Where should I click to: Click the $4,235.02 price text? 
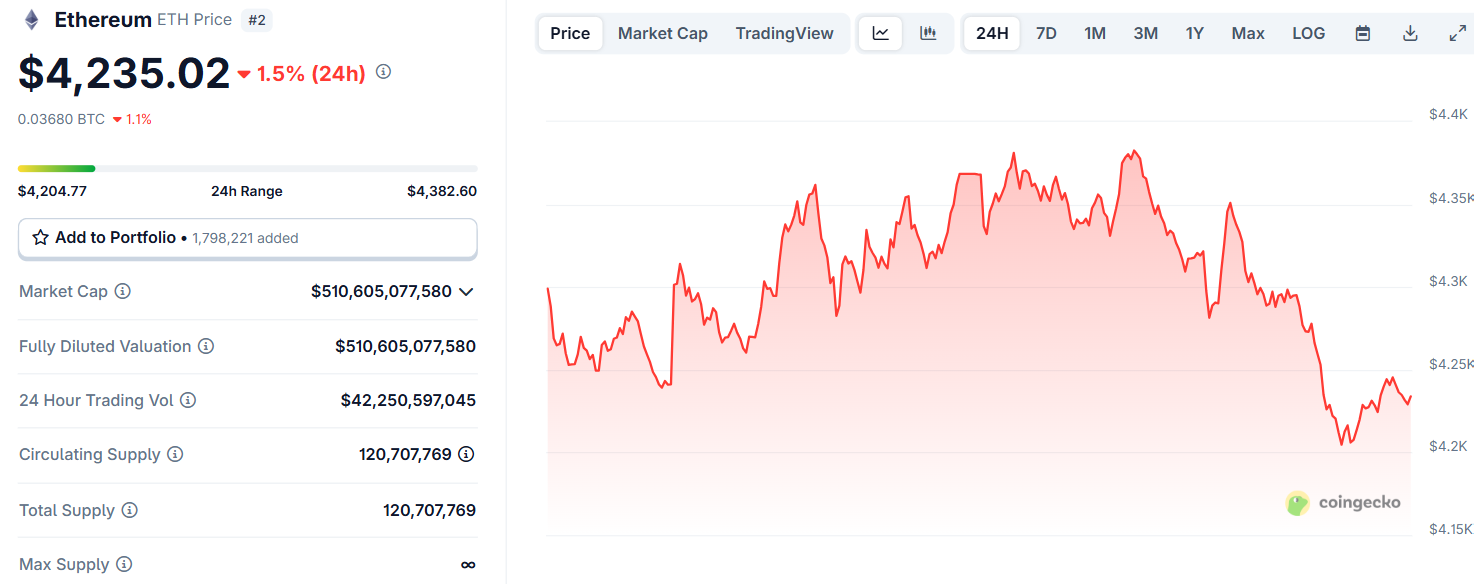tap(124, 73)
